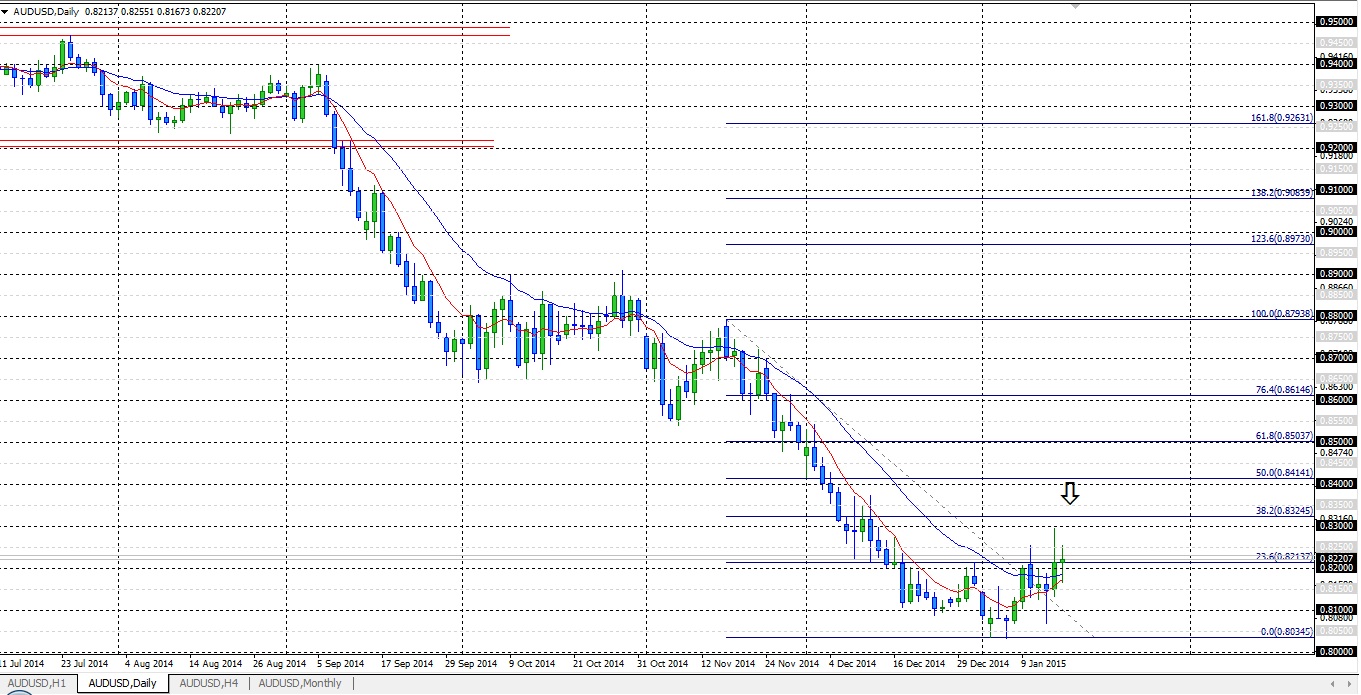This screenshot has height=695, width=1361.
Task: Click the 161.8(0.92631) Fibonacci label
Action: tap(1281, 118)
